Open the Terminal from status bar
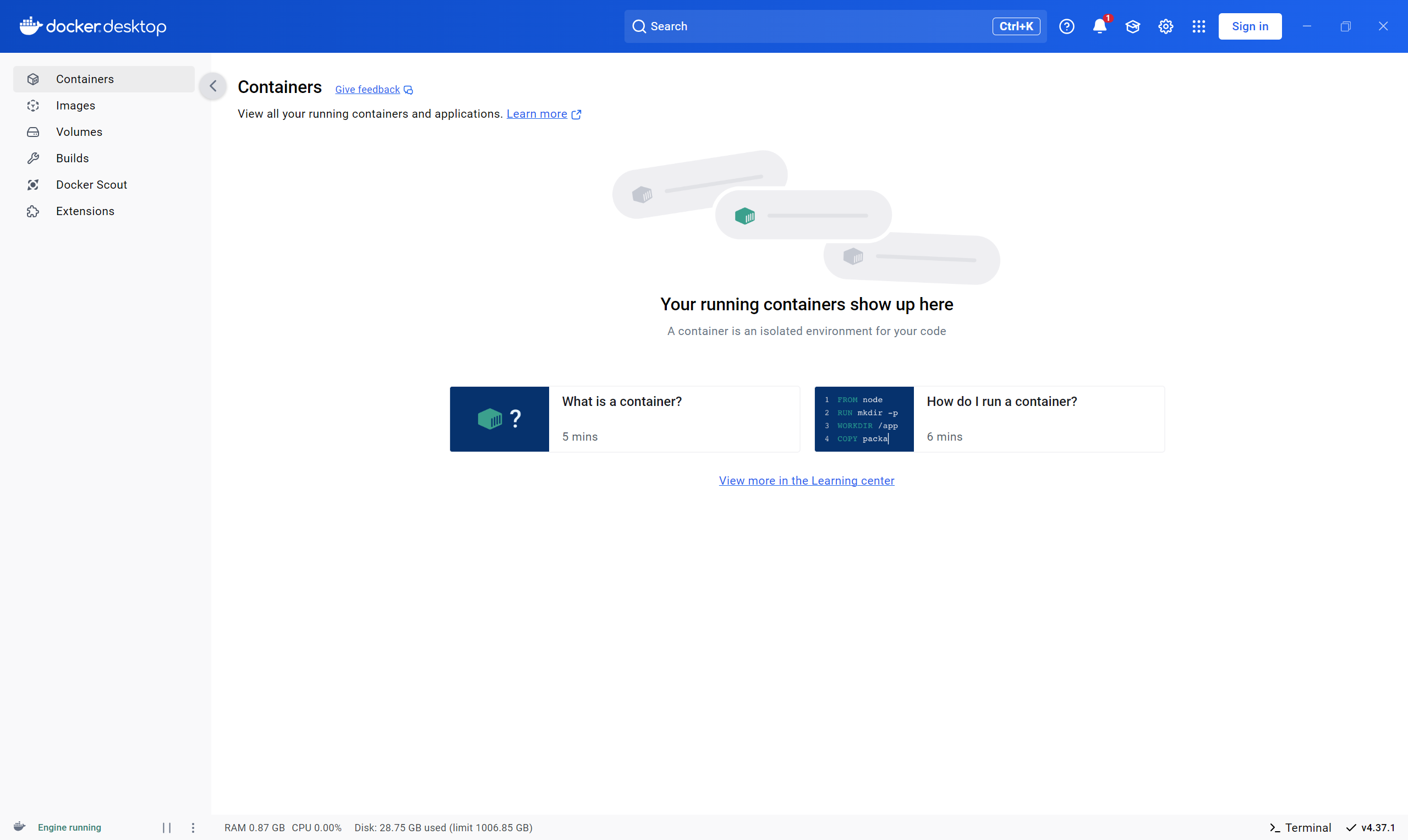The width and height of the screenshot is (1408, 840). tap(1300, 827)
